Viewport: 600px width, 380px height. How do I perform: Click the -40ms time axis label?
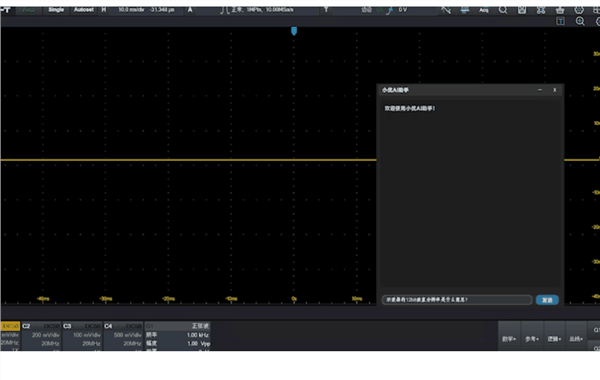(x=43, y=298)
